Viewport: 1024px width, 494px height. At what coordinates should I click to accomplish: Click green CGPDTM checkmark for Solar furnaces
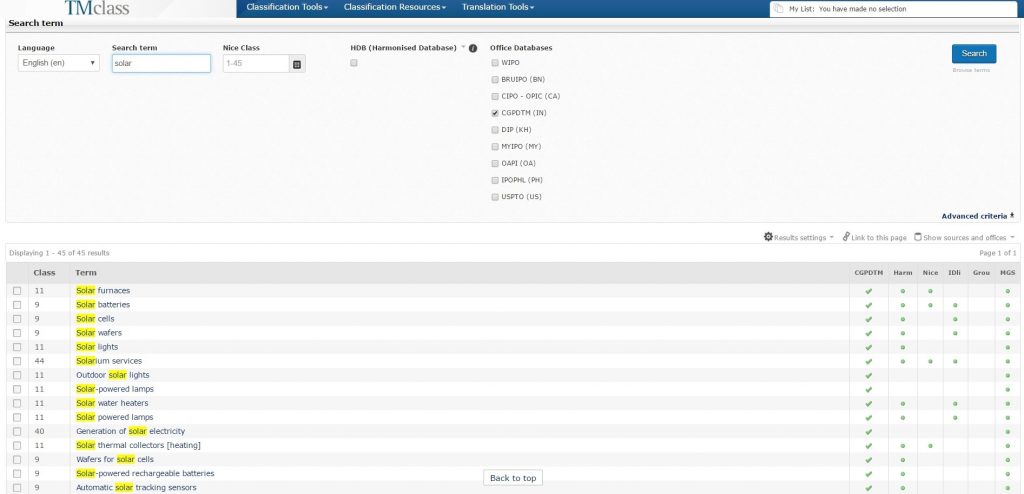868,291
